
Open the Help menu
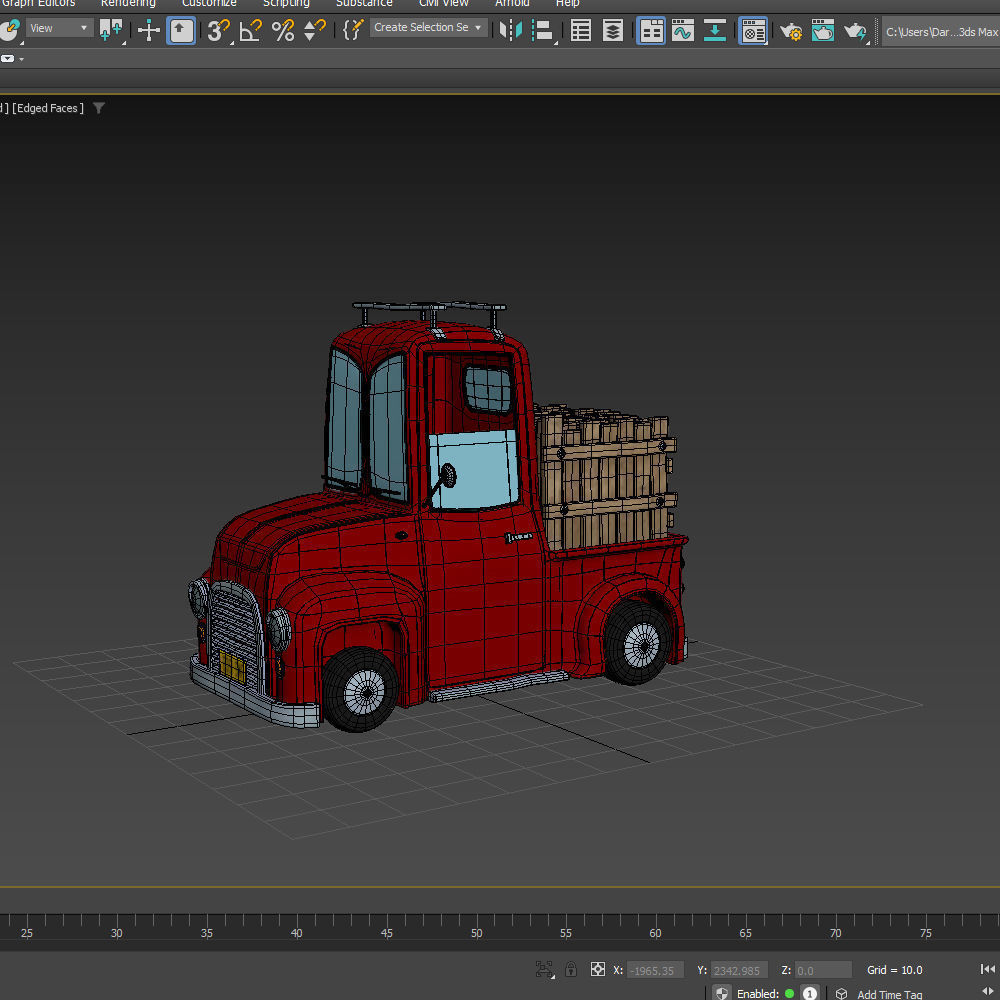click(x=567, y=4)
